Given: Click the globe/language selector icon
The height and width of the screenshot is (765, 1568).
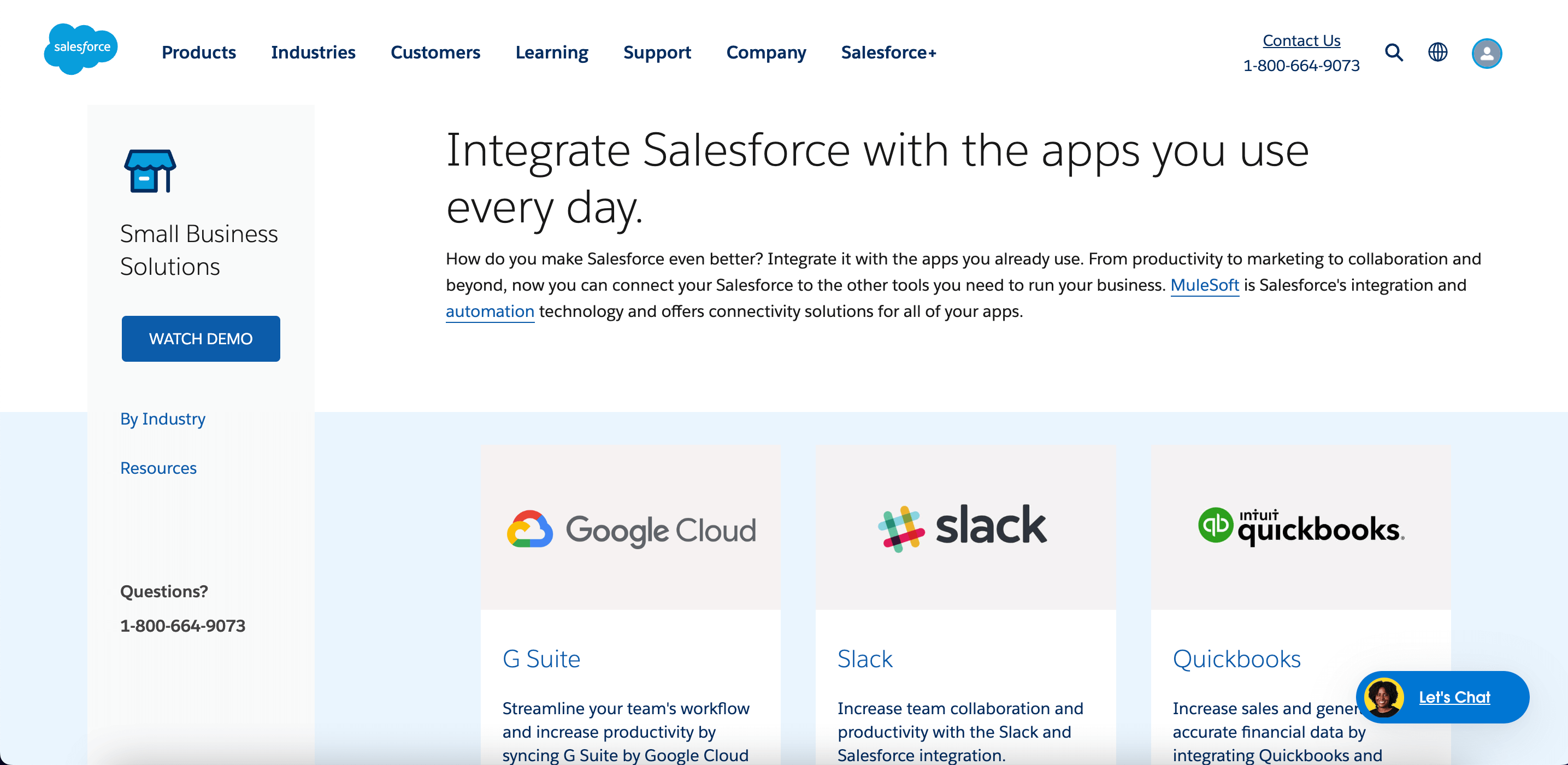Looking at the screenshot, I should point(1440,52).
